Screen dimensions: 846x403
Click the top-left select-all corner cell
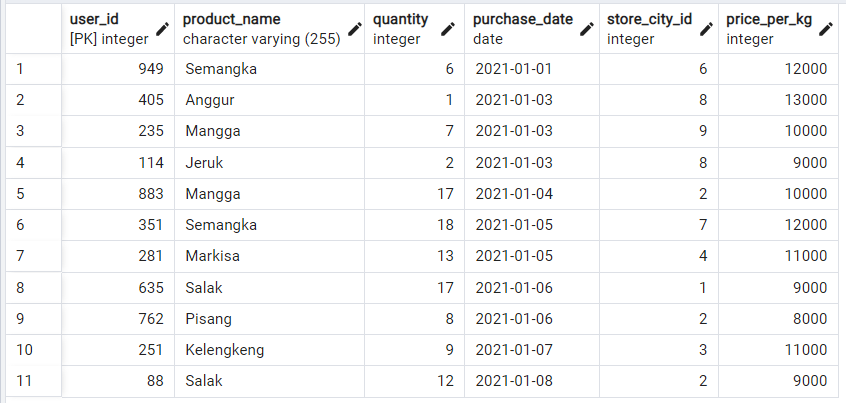coord(33,29)
